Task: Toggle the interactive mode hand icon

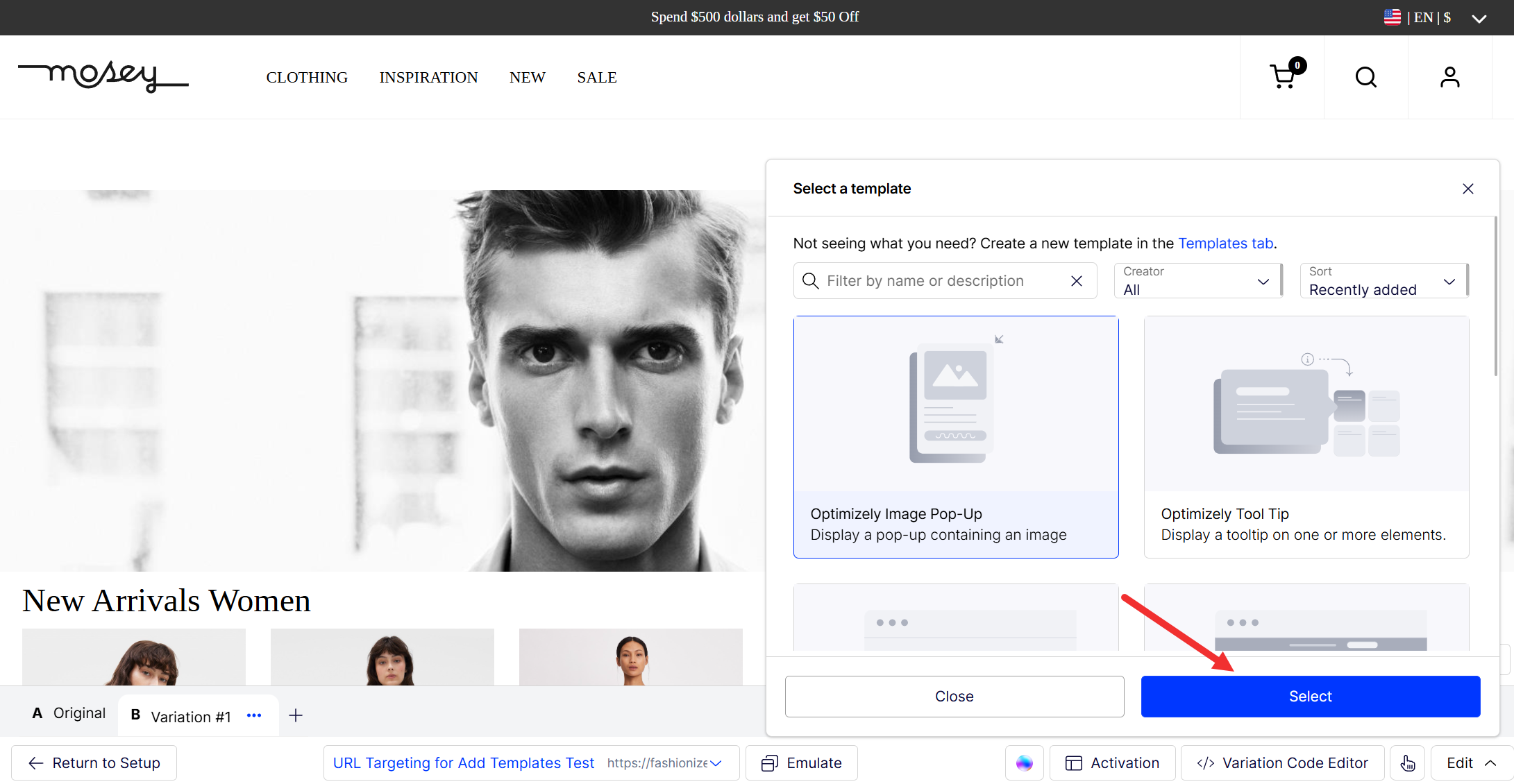Action: (x=1407, y=763)
